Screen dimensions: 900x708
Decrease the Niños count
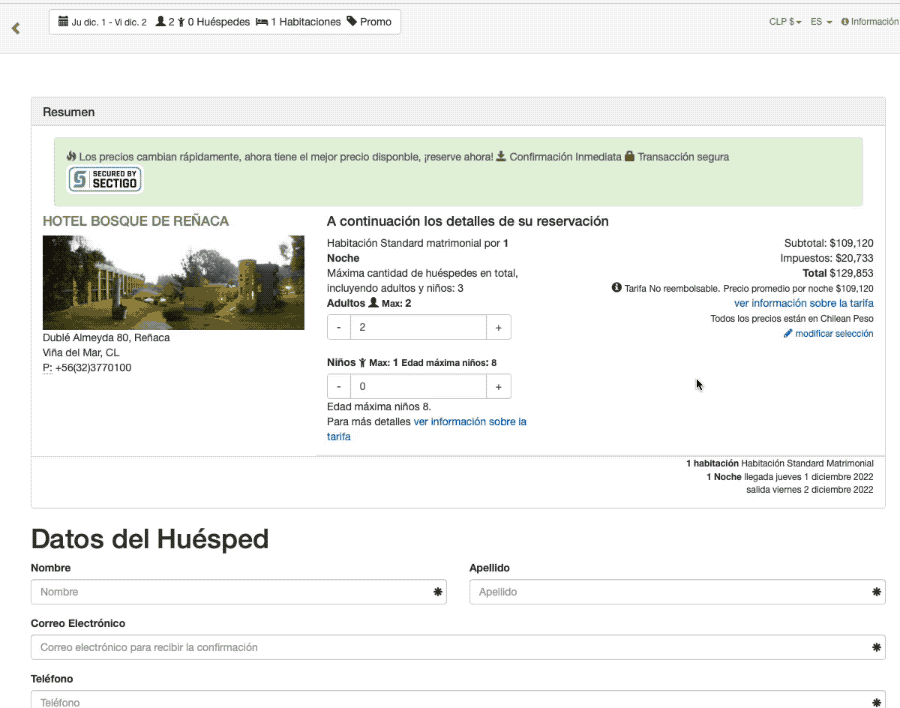(339, 386)
